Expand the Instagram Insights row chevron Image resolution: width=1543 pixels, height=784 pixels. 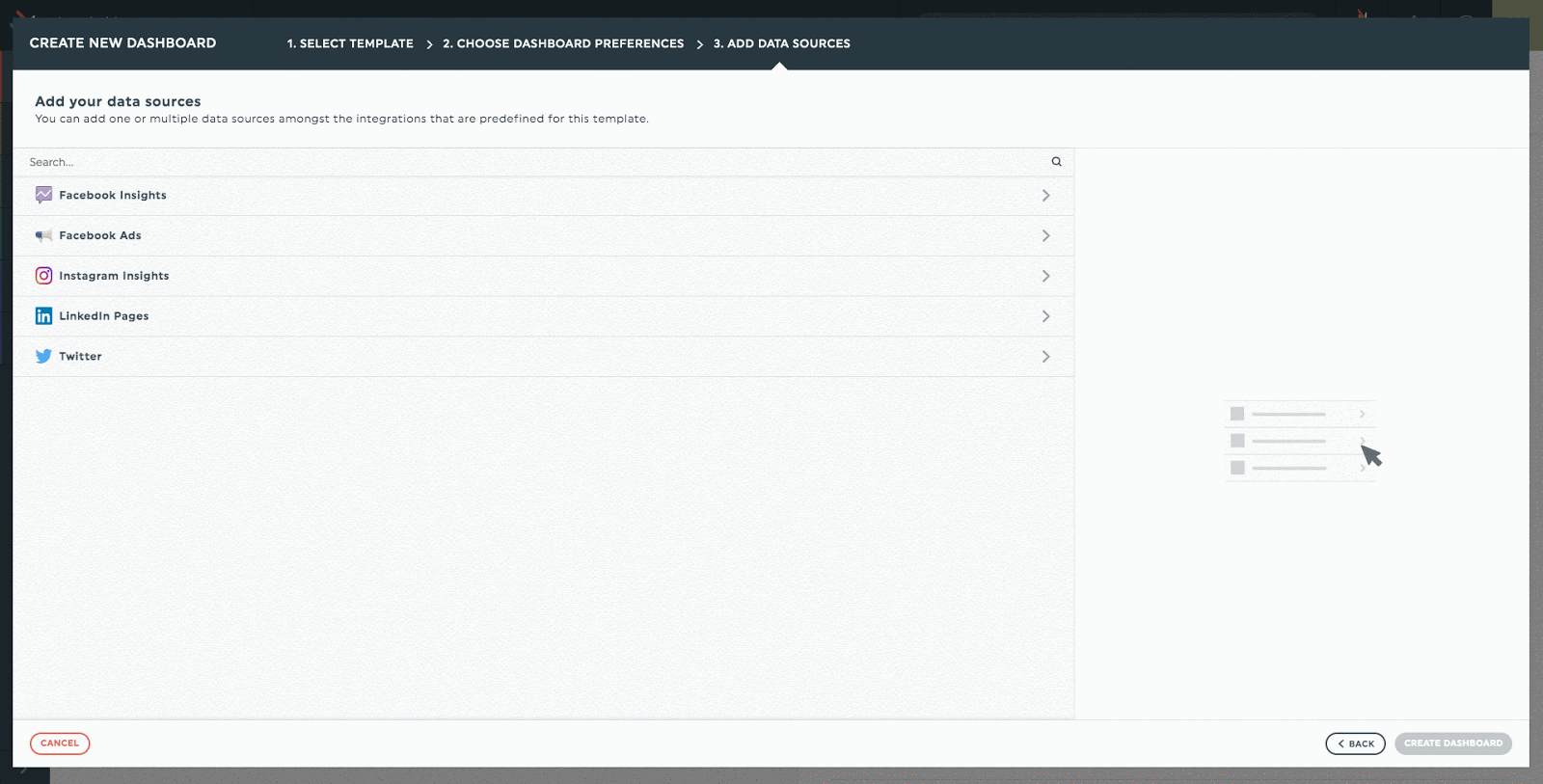(1045, 276)
